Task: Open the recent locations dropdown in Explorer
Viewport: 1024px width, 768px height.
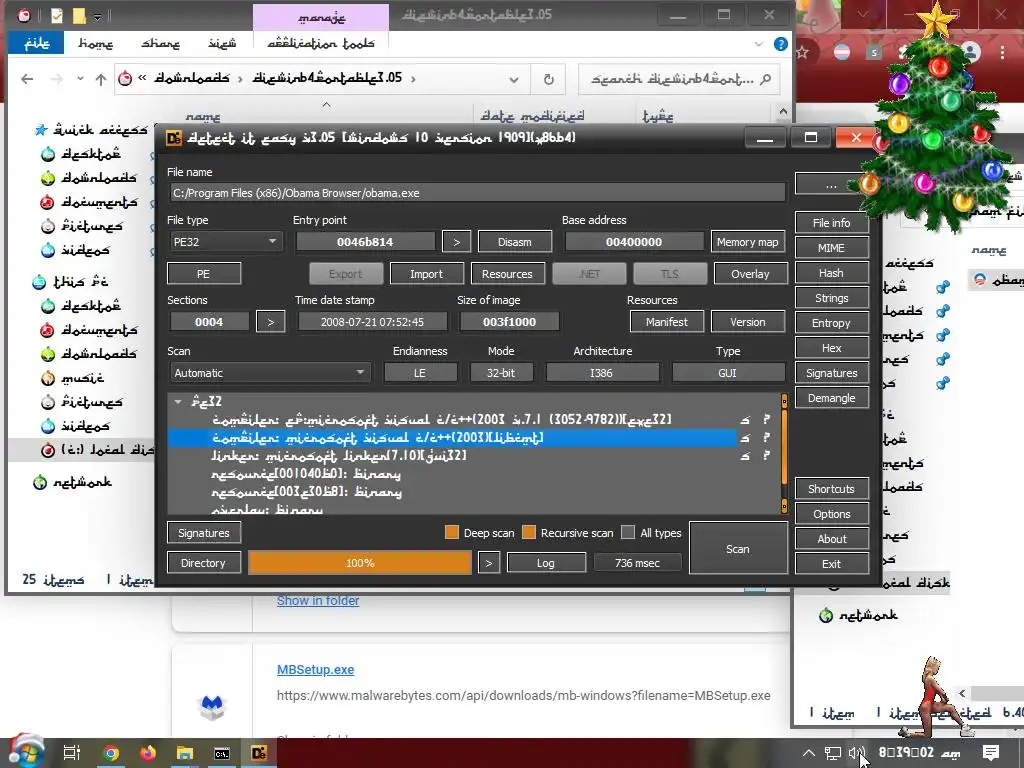Action: [x=80, y=79]
